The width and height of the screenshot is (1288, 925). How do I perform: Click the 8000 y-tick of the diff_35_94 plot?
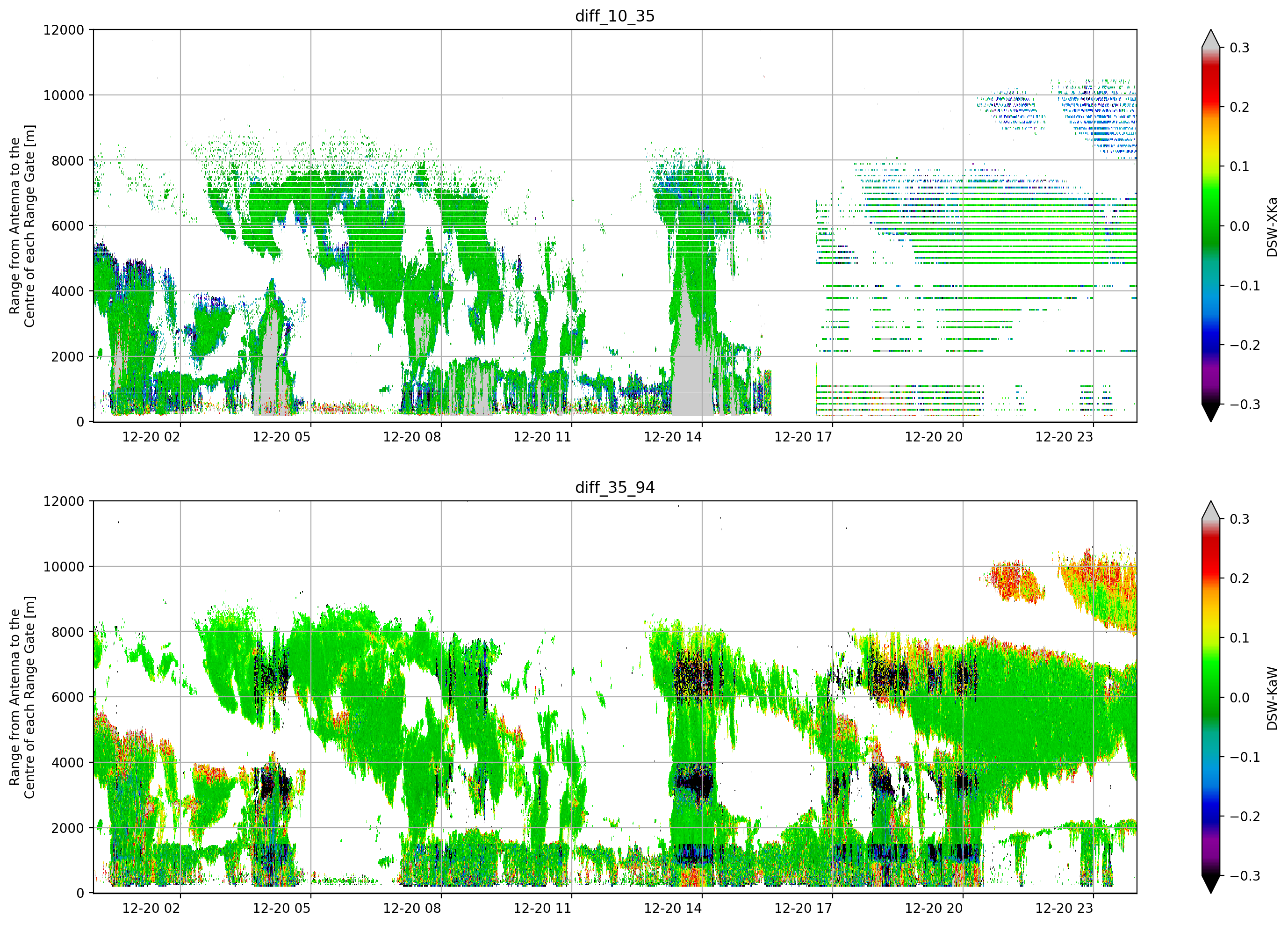pos(68,632)
